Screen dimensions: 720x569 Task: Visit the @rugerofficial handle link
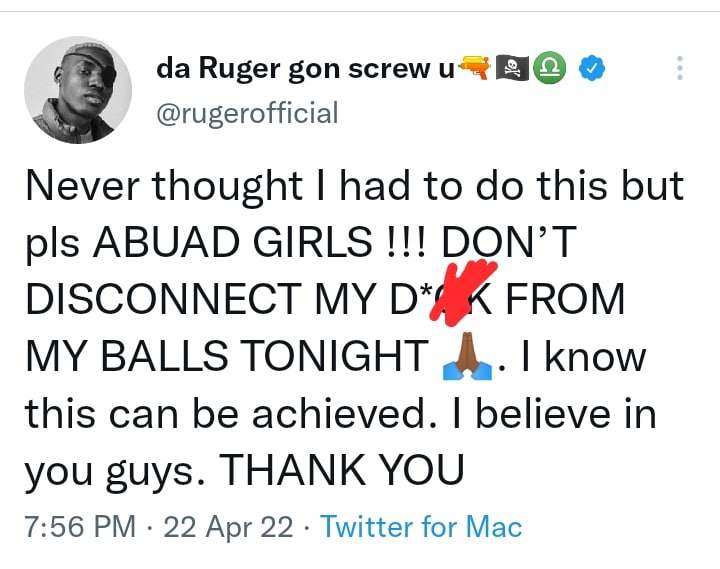[x=248, y=113]
